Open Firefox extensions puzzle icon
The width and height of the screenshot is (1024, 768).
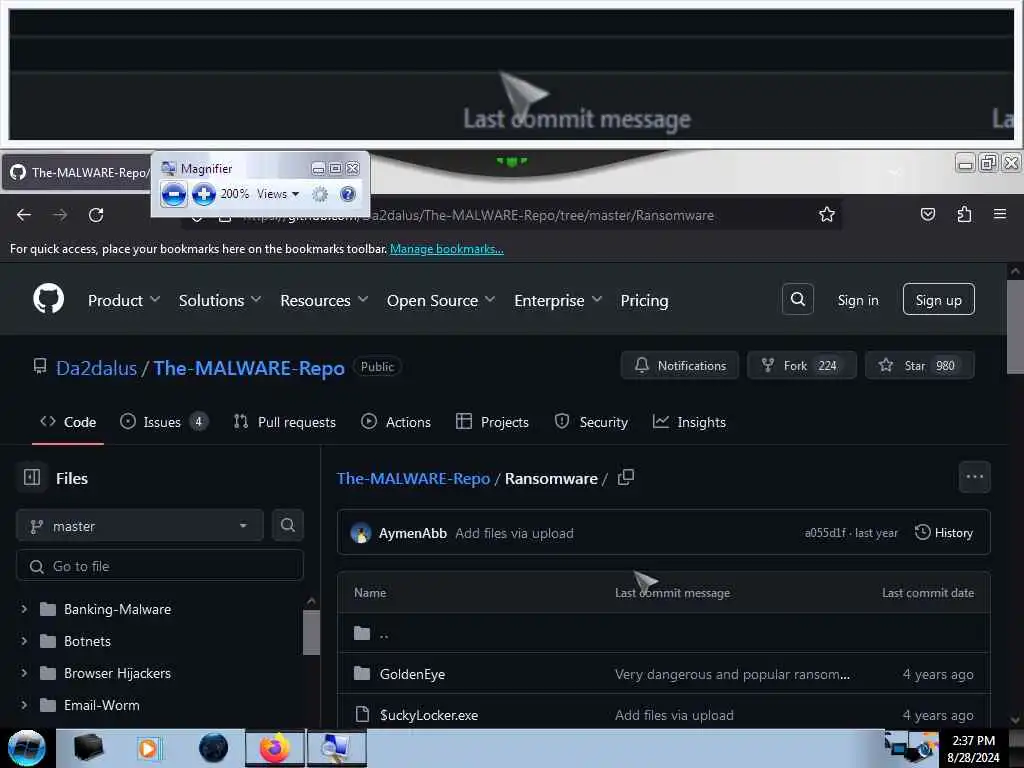[x=964, y=214]
